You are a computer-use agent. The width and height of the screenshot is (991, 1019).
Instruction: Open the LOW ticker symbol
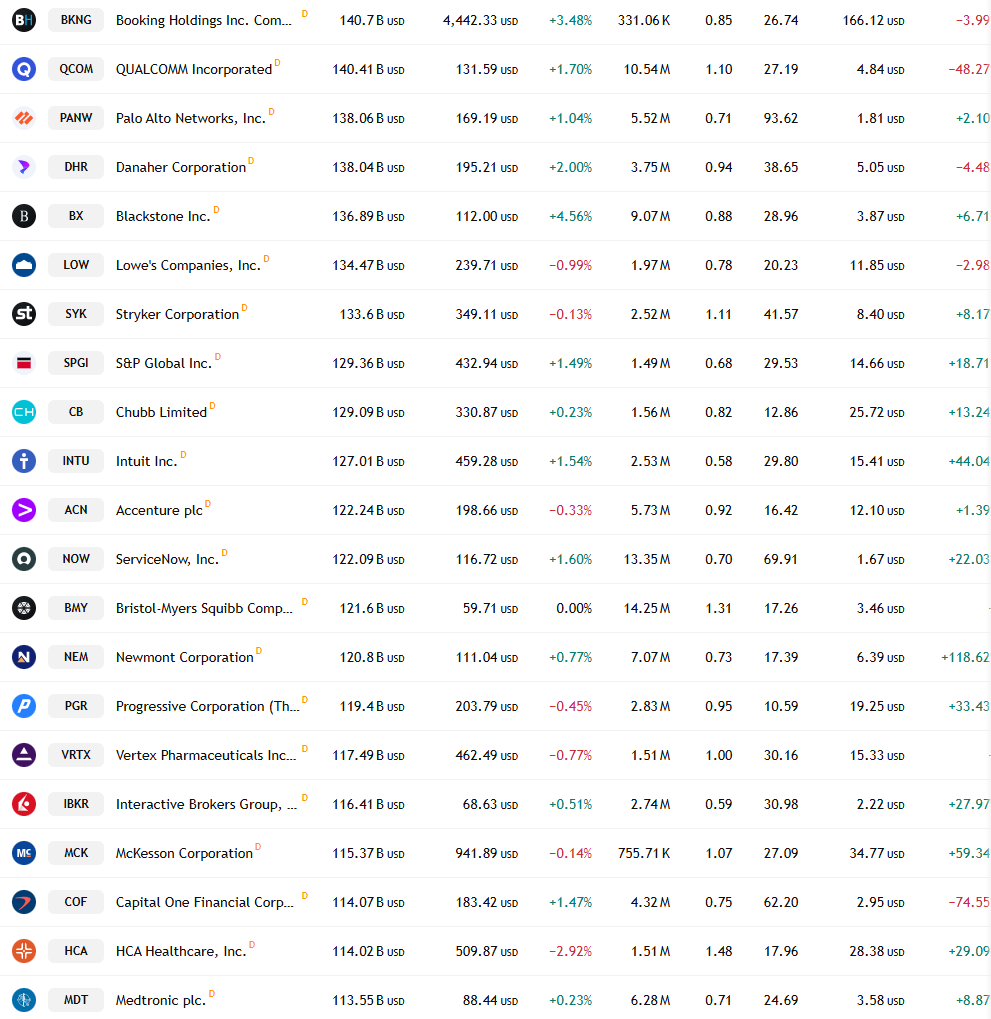coord(76,264)
